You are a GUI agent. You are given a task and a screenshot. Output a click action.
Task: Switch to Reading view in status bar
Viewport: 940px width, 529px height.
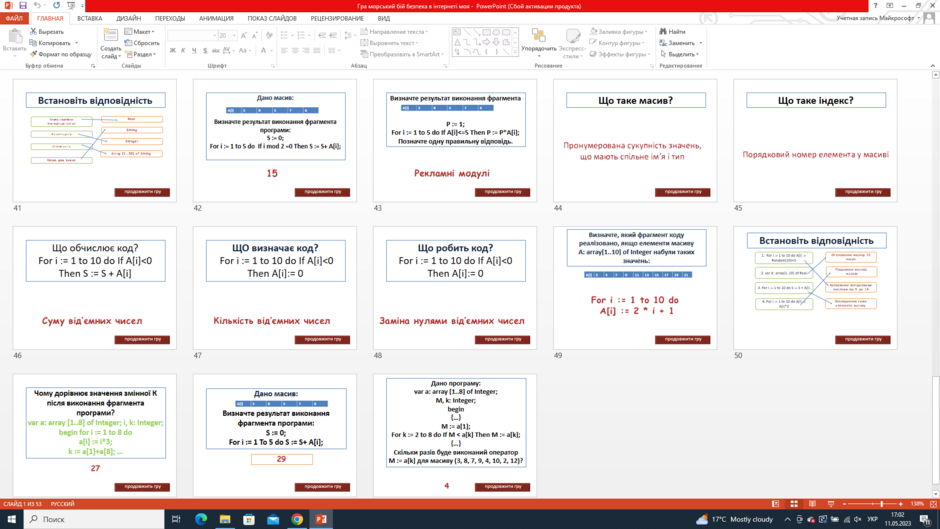pyautogui.click(x=812, y=504)
